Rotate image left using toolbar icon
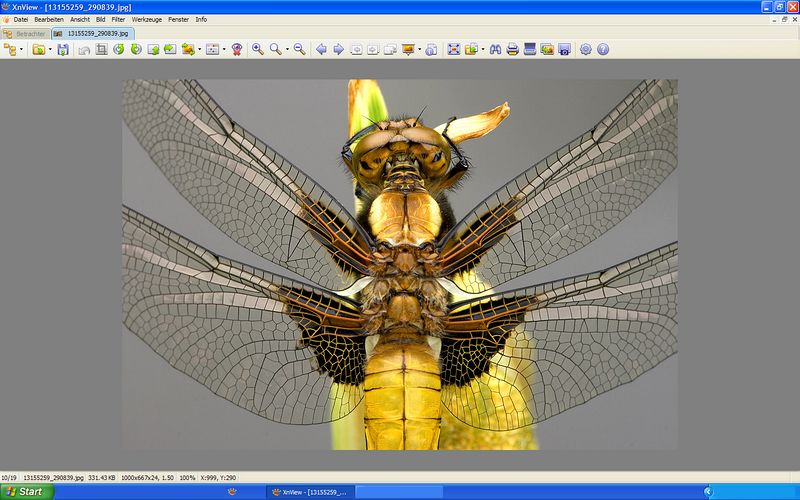Image resolution: width=800 pixels, height=500 pixels. point(119,49)
